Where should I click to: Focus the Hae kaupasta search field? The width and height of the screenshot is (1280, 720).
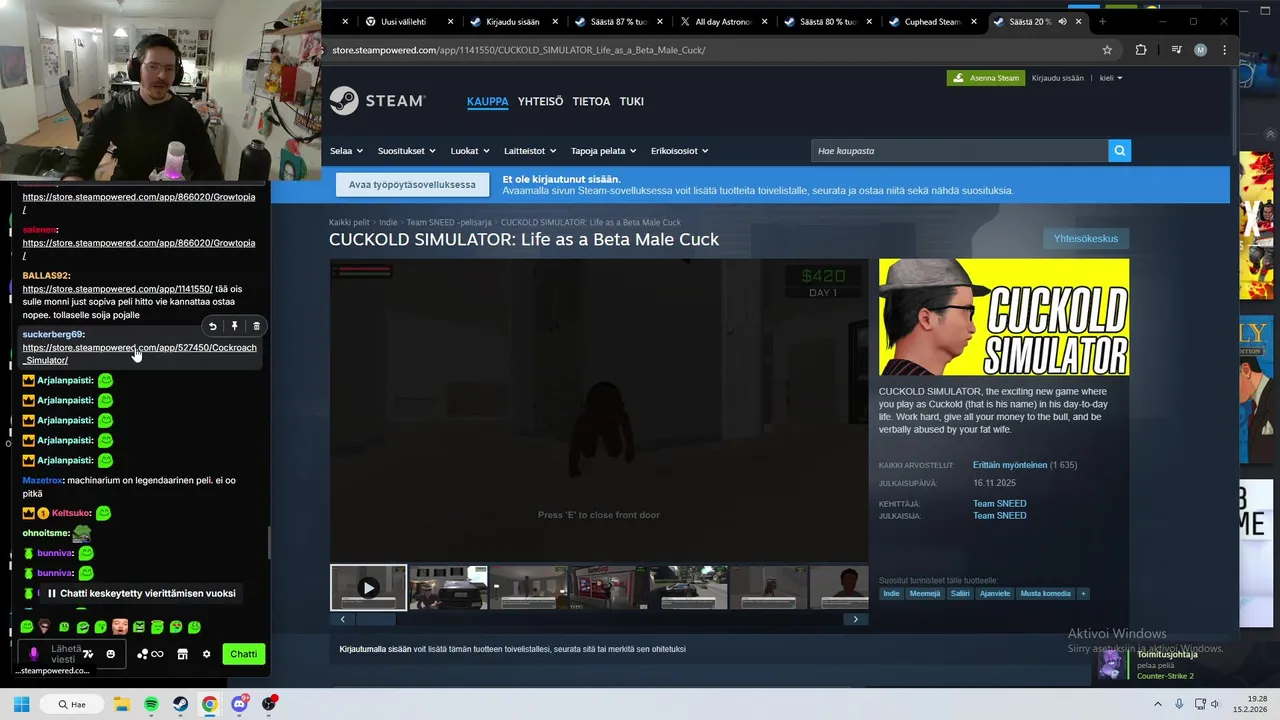(959, 151)
